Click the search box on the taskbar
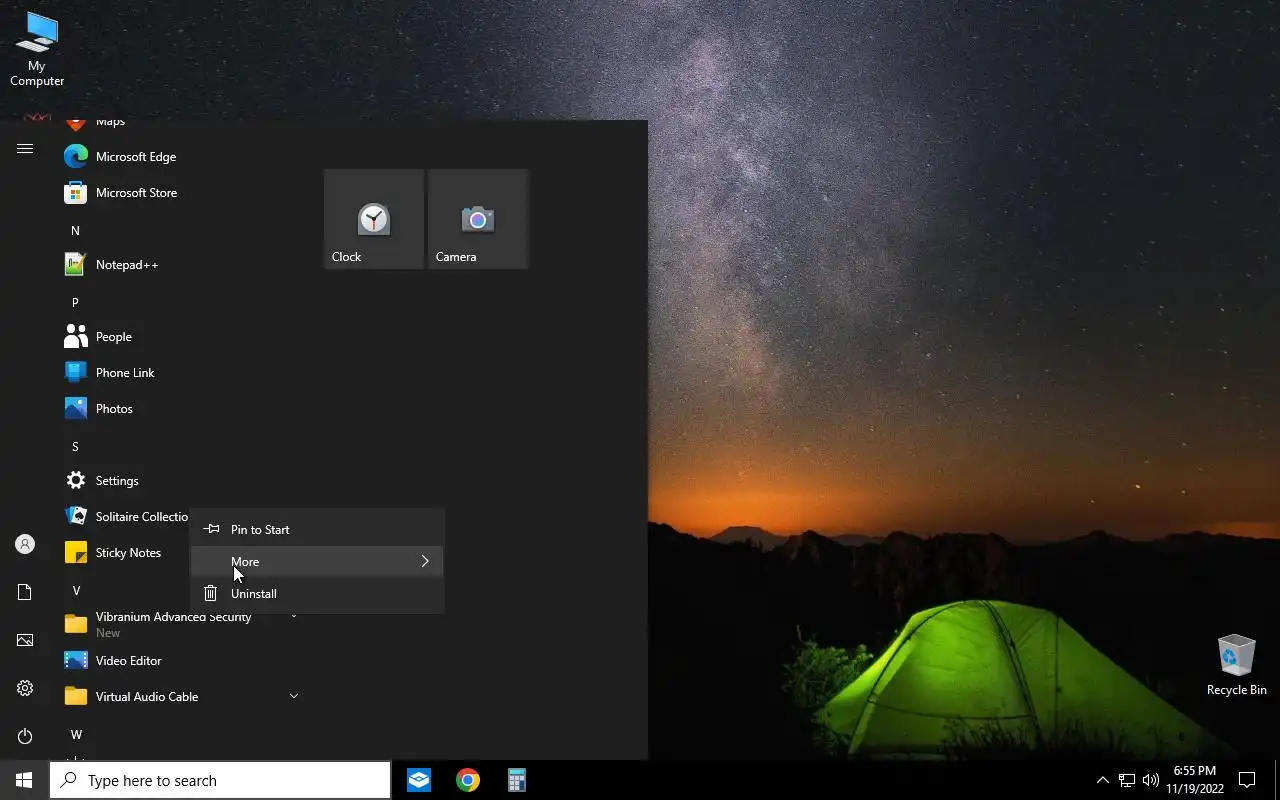1280x800 pixels. (x=220, y=780)
